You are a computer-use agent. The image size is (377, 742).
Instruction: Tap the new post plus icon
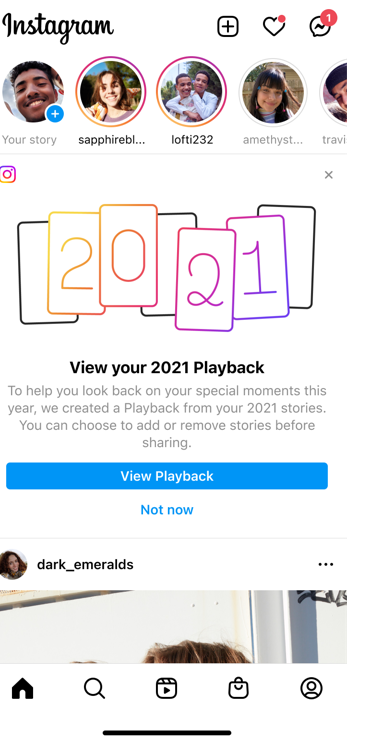point(228,26)
